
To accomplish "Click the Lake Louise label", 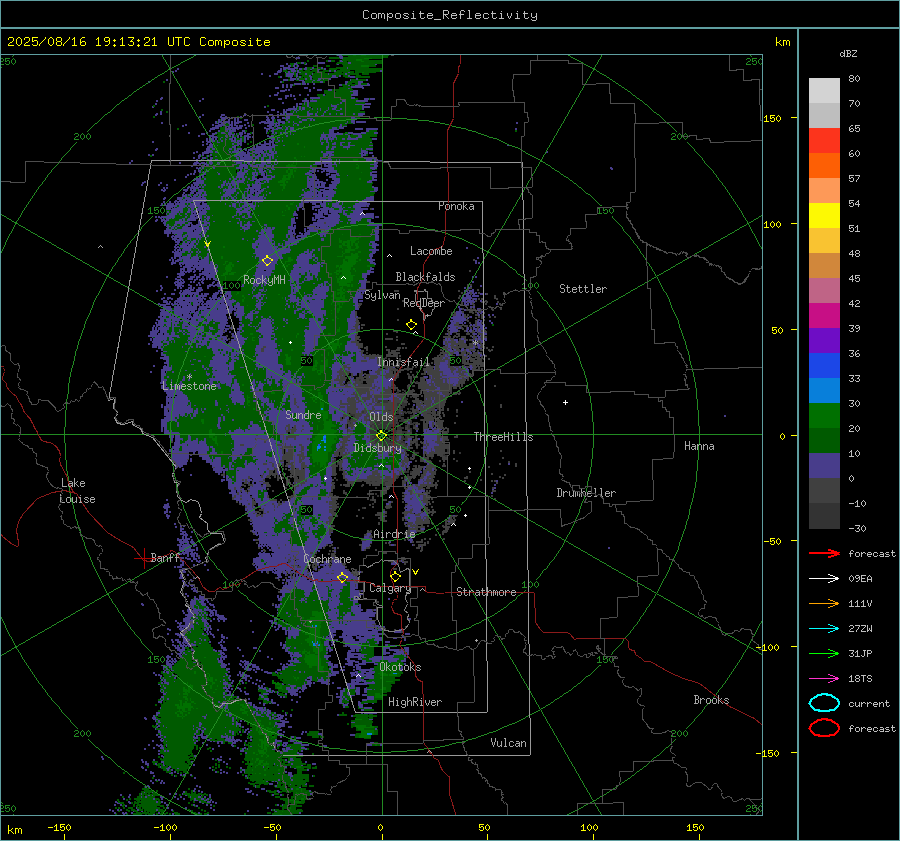I will [x=77, y=491].
